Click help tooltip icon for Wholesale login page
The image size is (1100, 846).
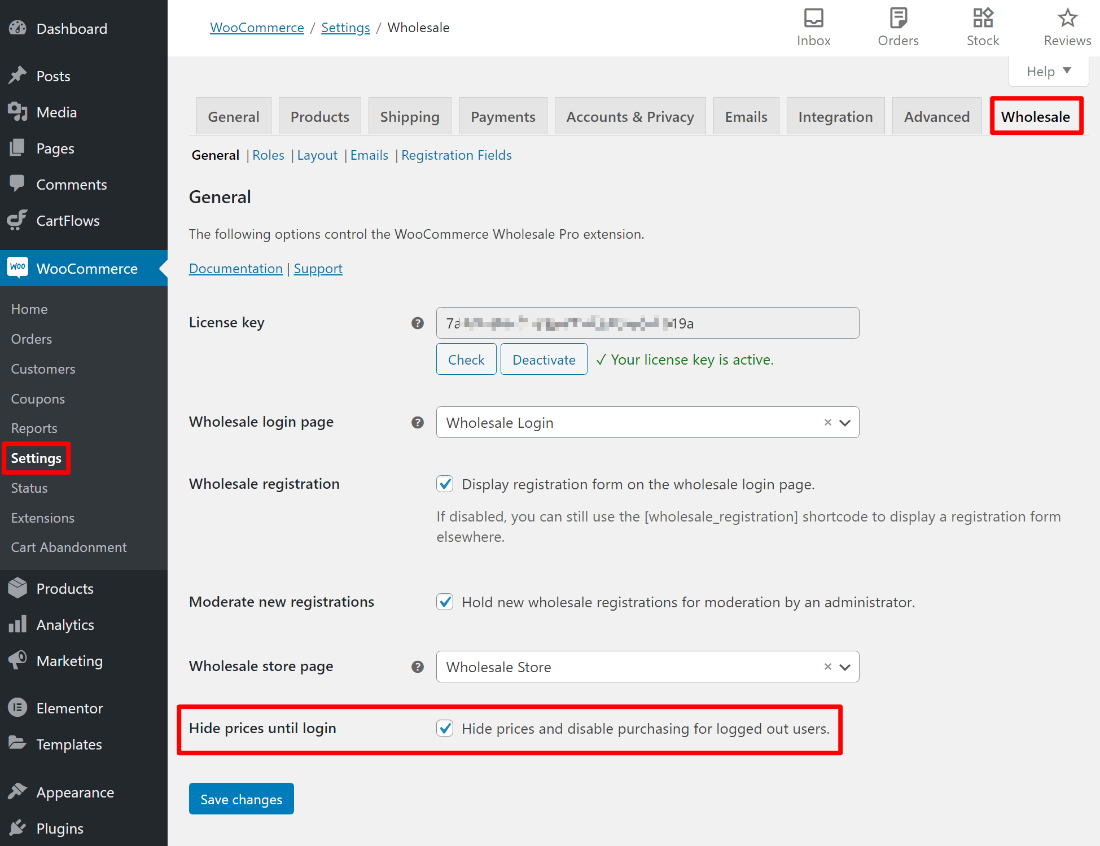pyautogui.click(x=417, y=422)
